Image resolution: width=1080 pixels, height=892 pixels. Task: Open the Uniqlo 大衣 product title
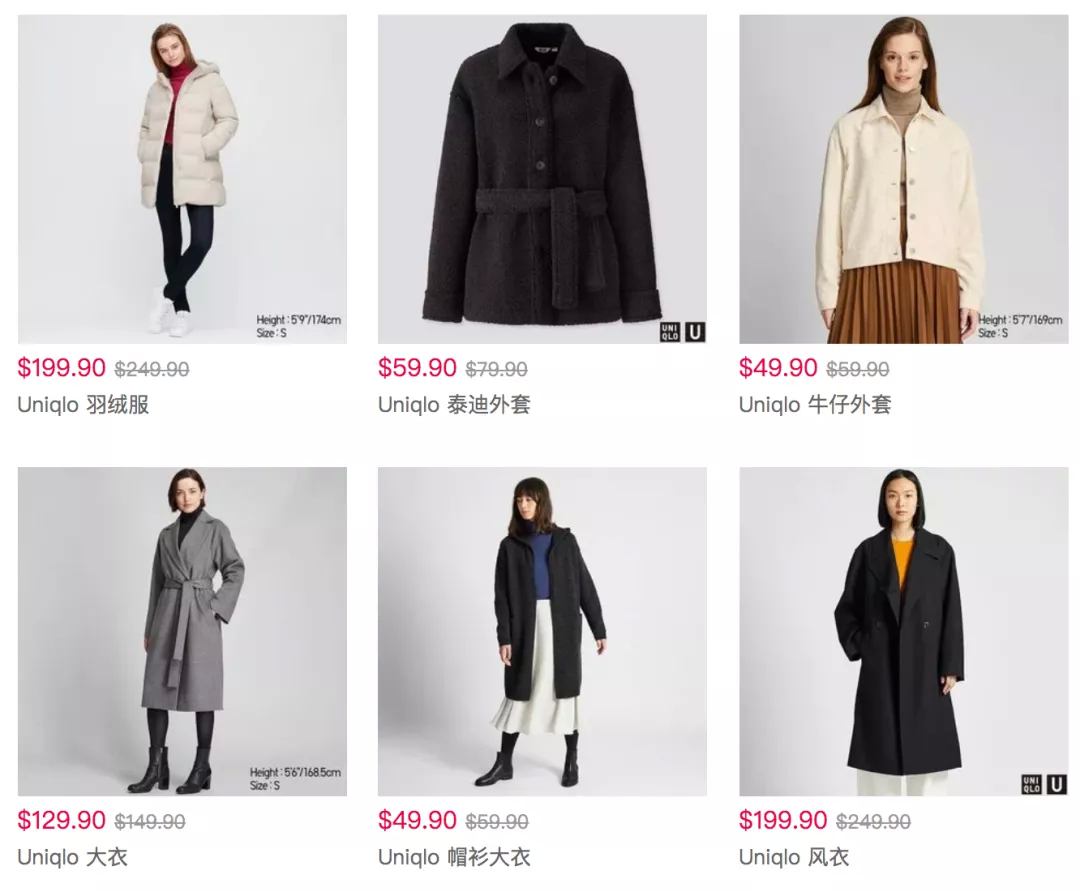[72, 857]
